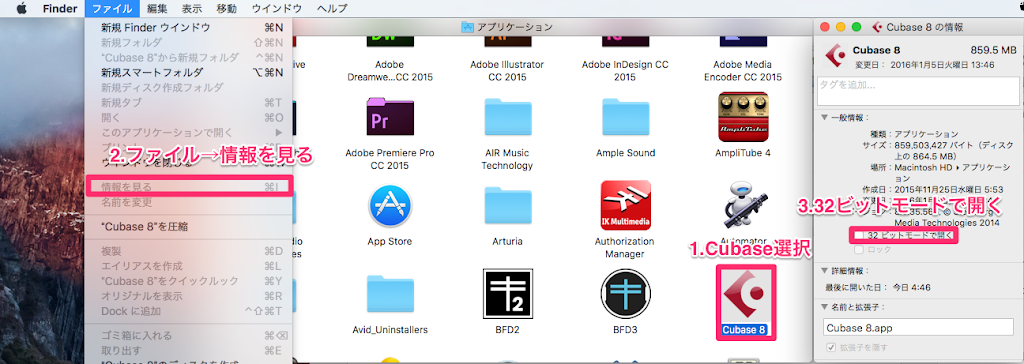1024x364 pixels.
Task: Choose 情報を見る menu item
Action: pyautogui.click(x=189, y=187)
